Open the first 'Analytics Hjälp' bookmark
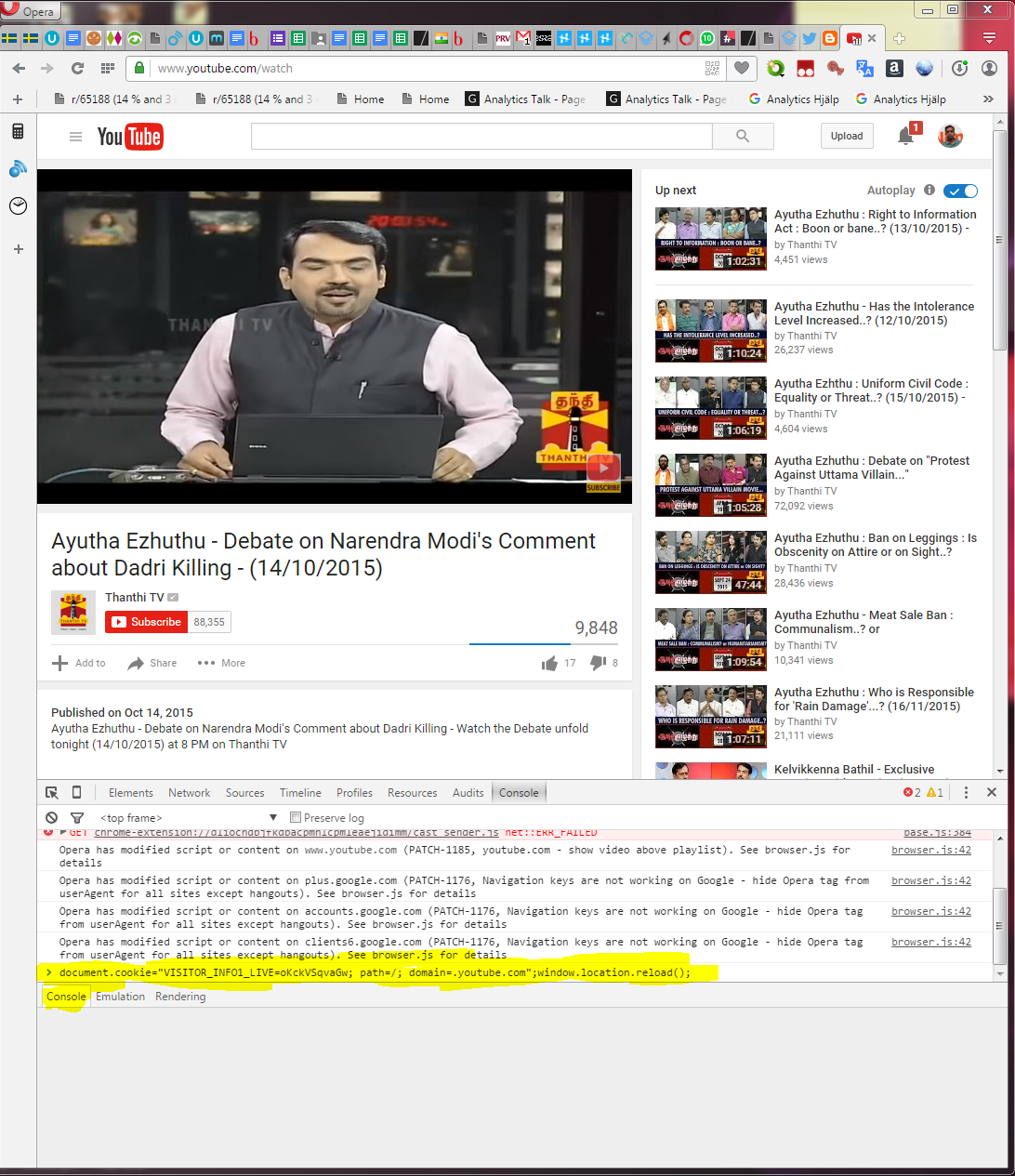The width and height of the screenshot is (1015, 1176). [x=795, y=99]
